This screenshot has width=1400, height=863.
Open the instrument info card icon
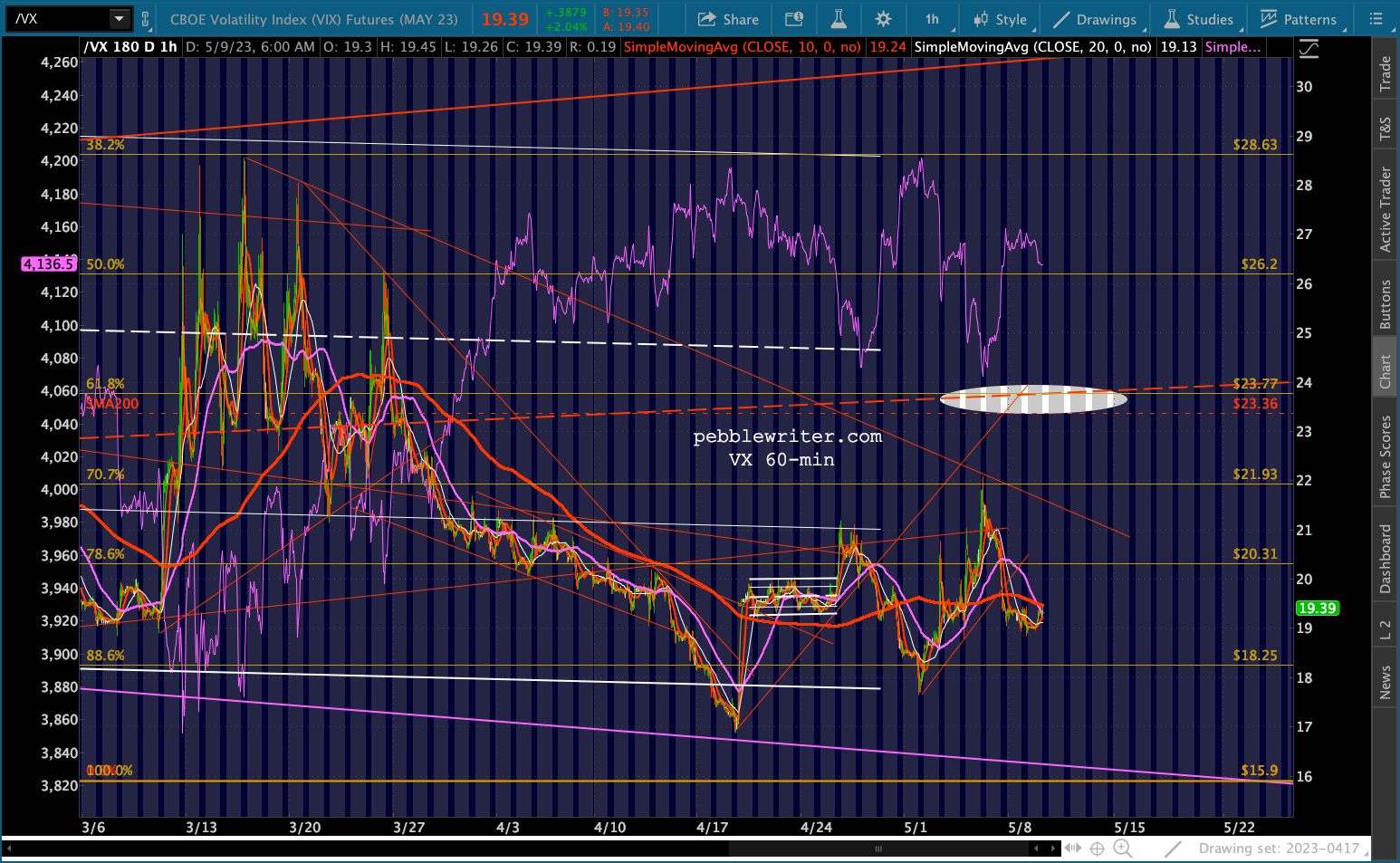coord(794,19)
